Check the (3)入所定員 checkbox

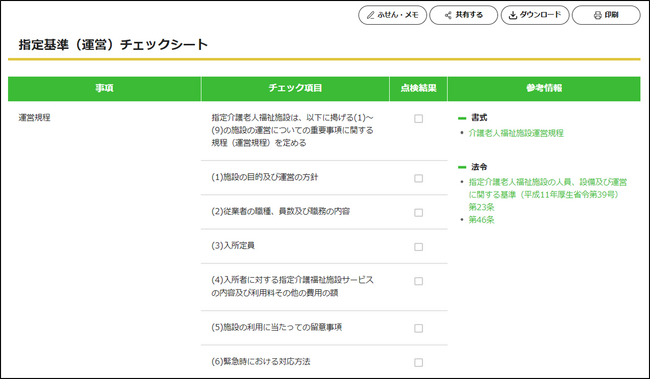click(x=419, y=247)
